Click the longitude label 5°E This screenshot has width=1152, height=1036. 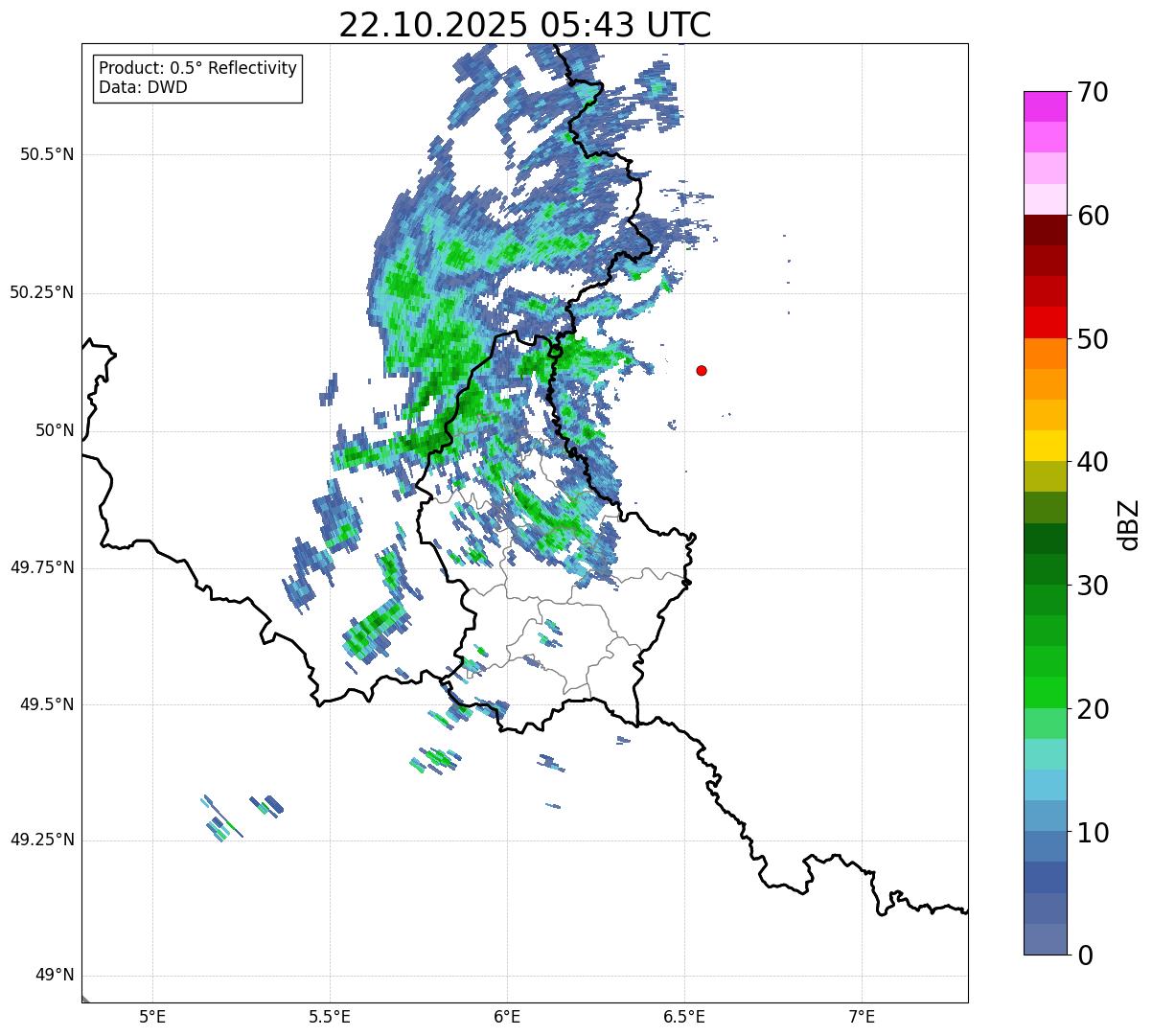pyautogui.click(x=152, y=1017)
